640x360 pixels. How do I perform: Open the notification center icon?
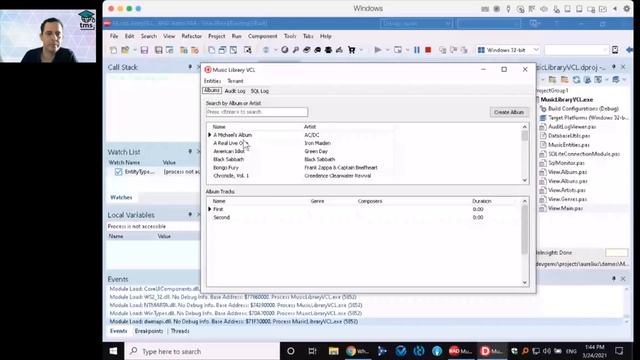(x=619, y=351)
